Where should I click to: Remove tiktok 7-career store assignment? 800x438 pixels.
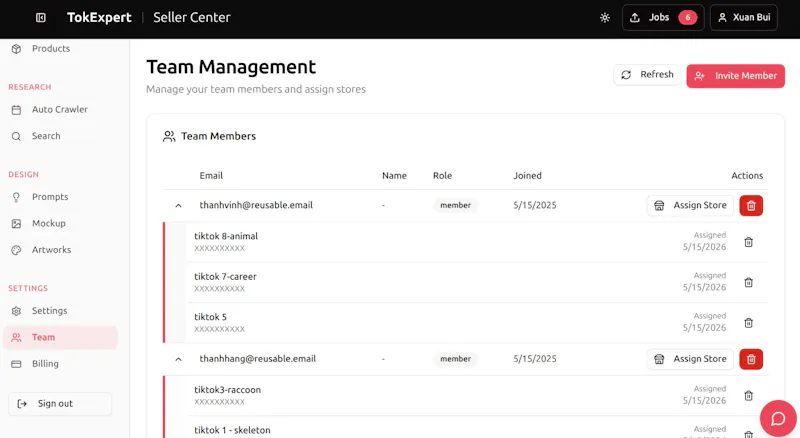[748, 282]
